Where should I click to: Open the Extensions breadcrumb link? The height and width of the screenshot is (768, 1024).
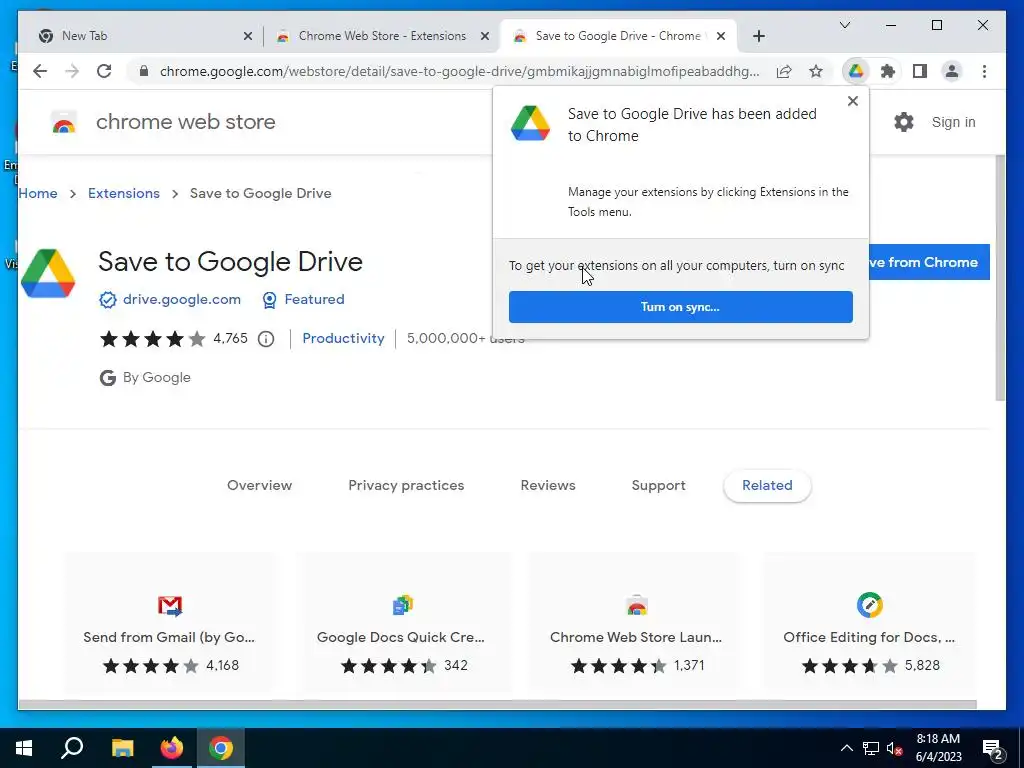pyautogui.click(x=123, y=193)
